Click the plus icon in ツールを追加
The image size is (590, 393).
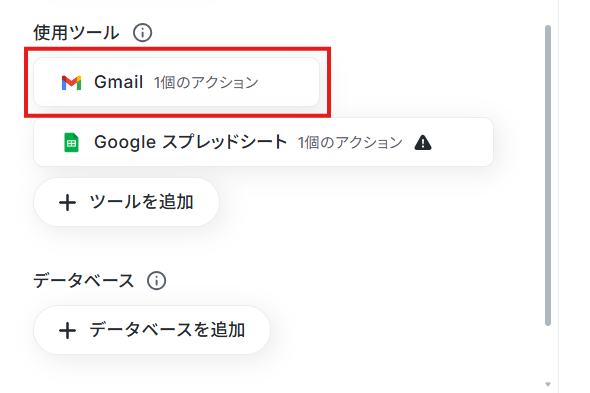pos(67,203)
